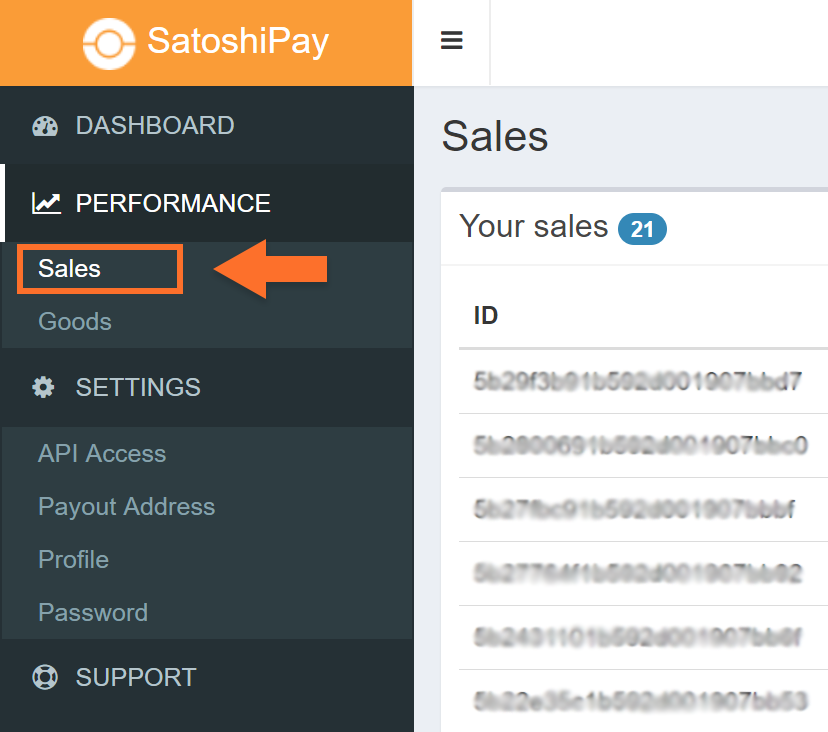The width and height of the screenshot is (828, 732).
Task: Open the Profile settings page
Action: [73, 560]
